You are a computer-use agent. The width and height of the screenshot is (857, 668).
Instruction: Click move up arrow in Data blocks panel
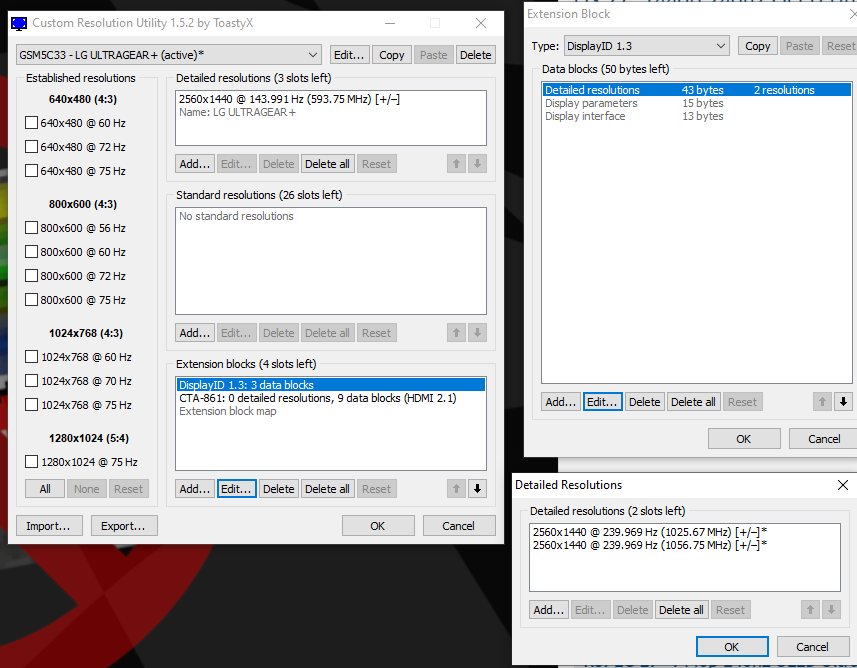click(x=822, y=402)
